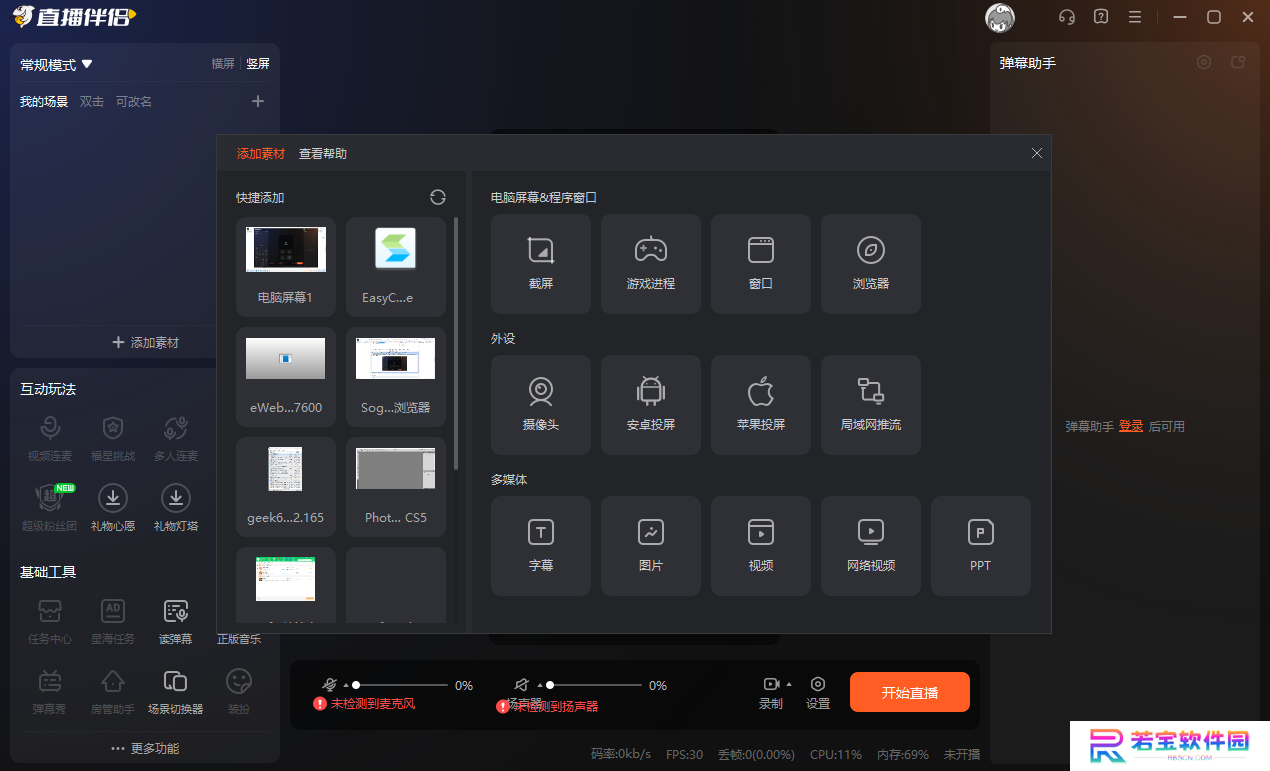Expand microphone device arrow
The image size is (1270, 771).
[346, 685]
